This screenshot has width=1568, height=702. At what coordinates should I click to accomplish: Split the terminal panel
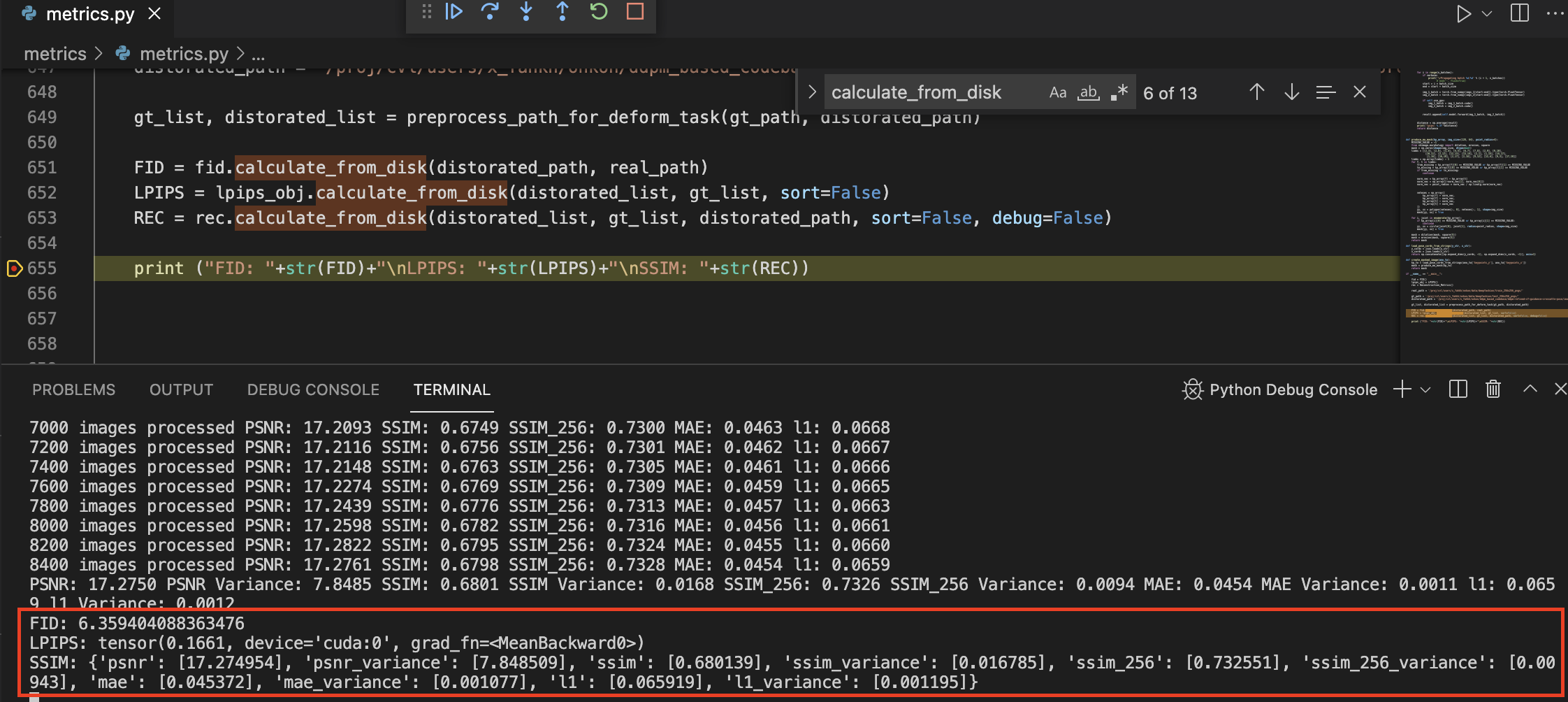click(1458, 389)
